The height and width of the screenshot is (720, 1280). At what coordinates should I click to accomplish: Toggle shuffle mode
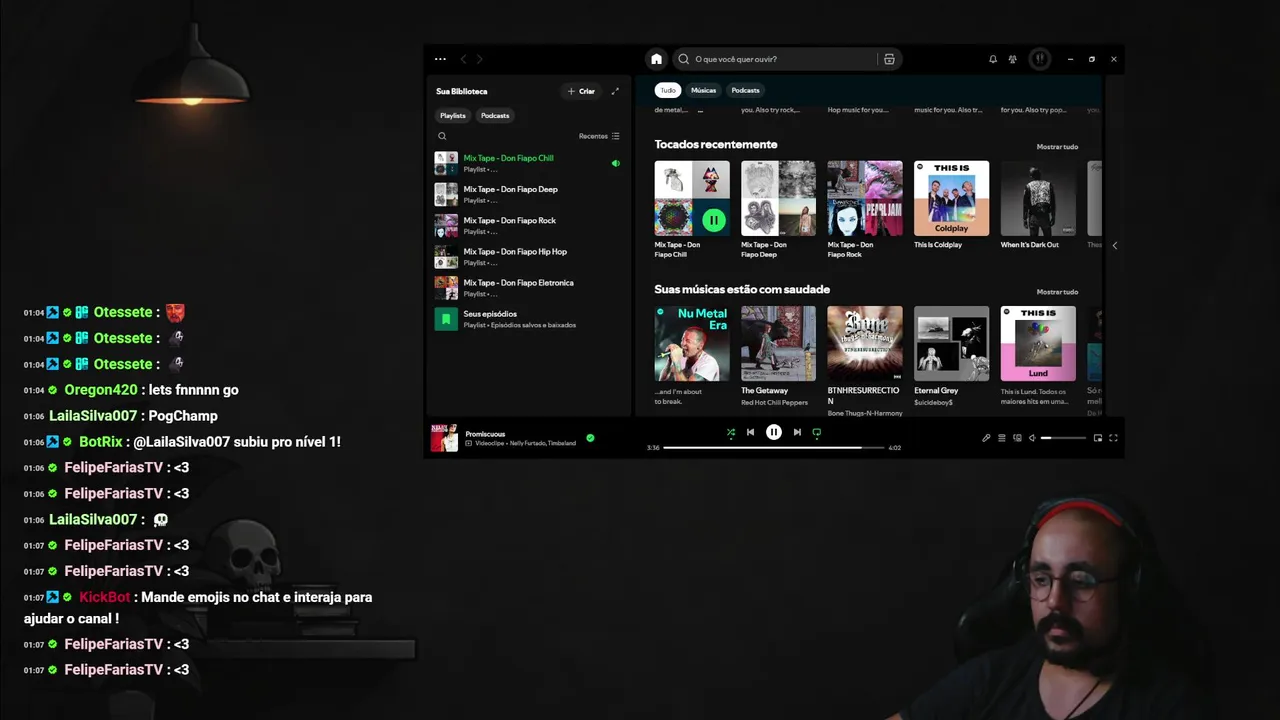tap(731, 433)
